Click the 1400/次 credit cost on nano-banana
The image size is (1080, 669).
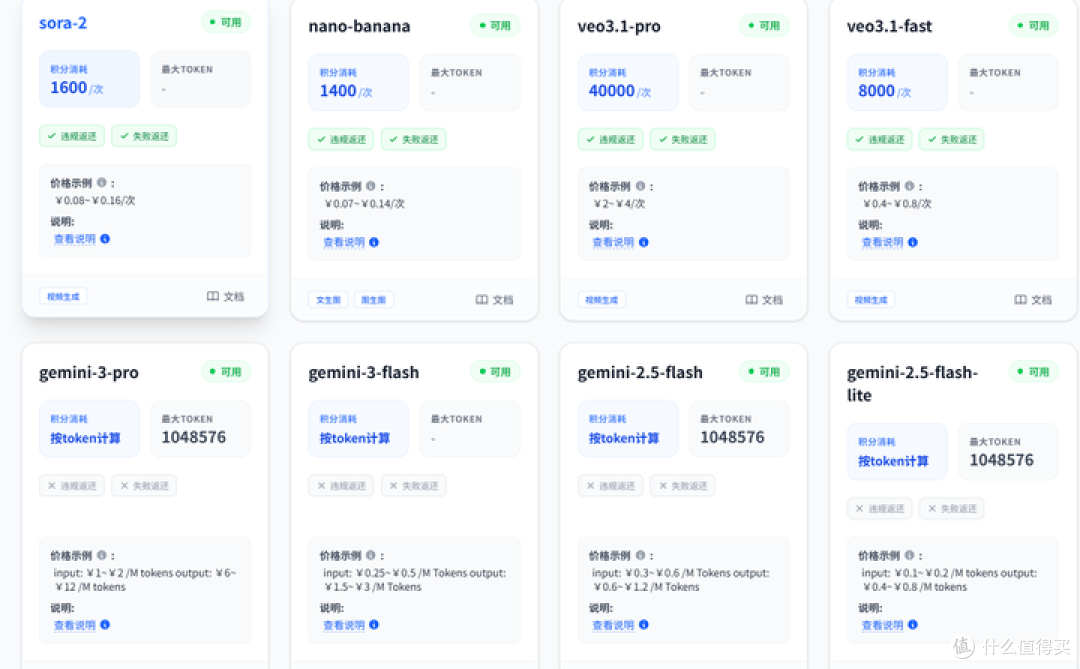[x=346, y=91]
